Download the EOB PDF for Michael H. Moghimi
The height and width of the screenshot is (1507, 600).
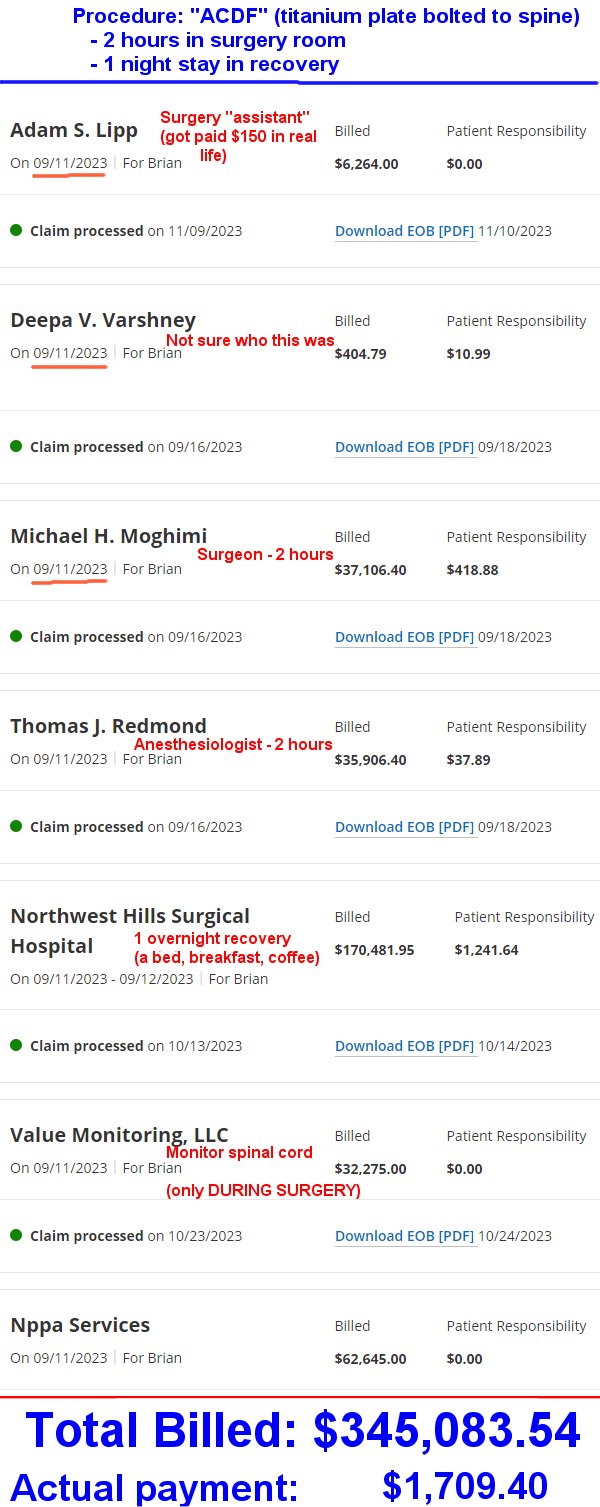pyautogui.click(x=404, y=637)
